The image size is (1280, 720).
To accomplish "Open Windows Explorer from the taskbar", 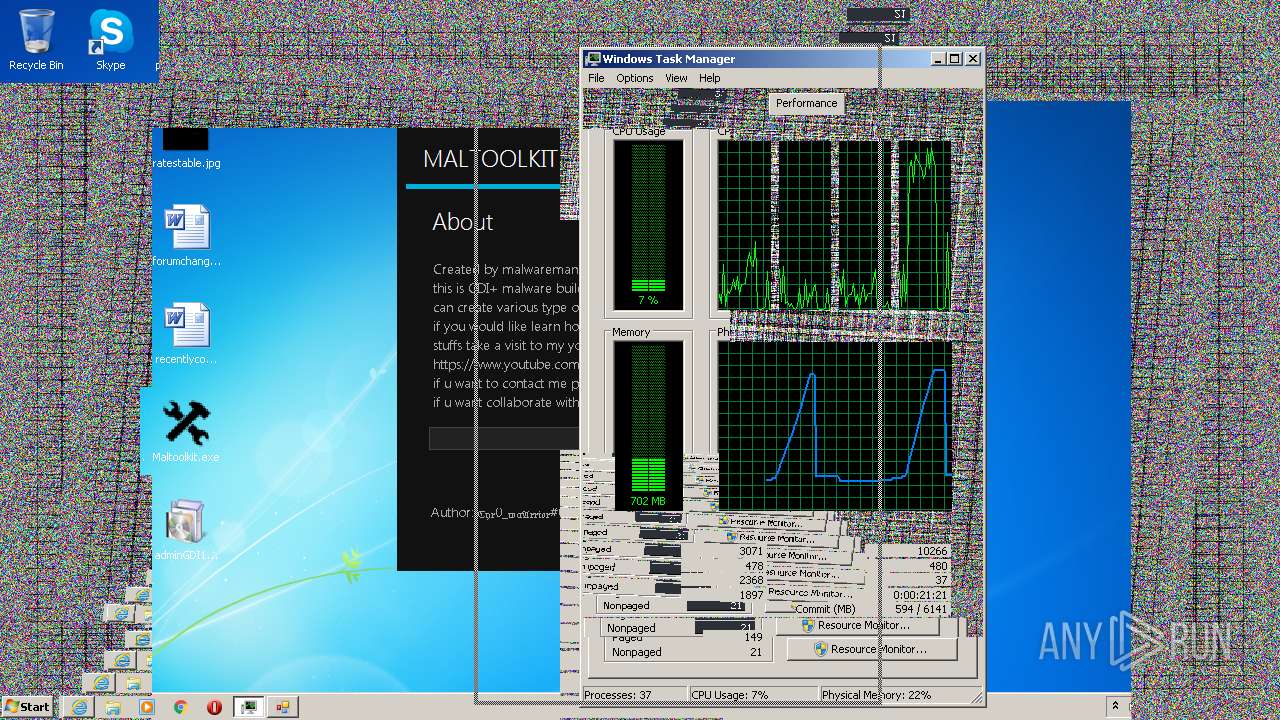I will tap(113, 707).
